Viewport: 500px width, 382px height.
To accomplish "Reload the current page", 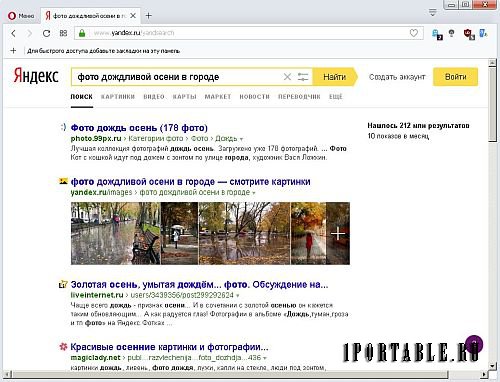I will 46,33.
